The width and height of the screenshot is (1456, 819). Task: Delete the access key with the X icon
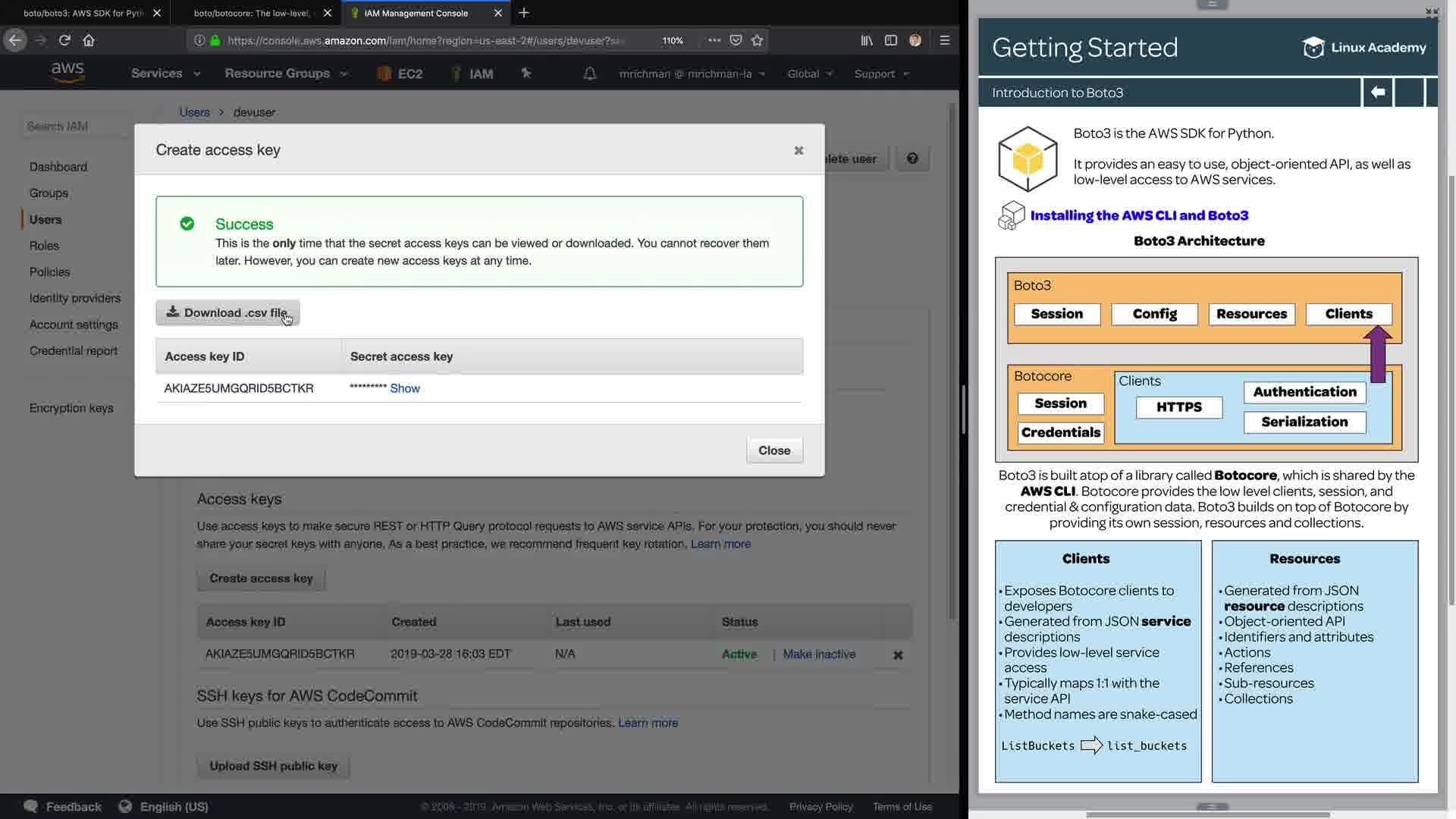[x=898, y=655]
